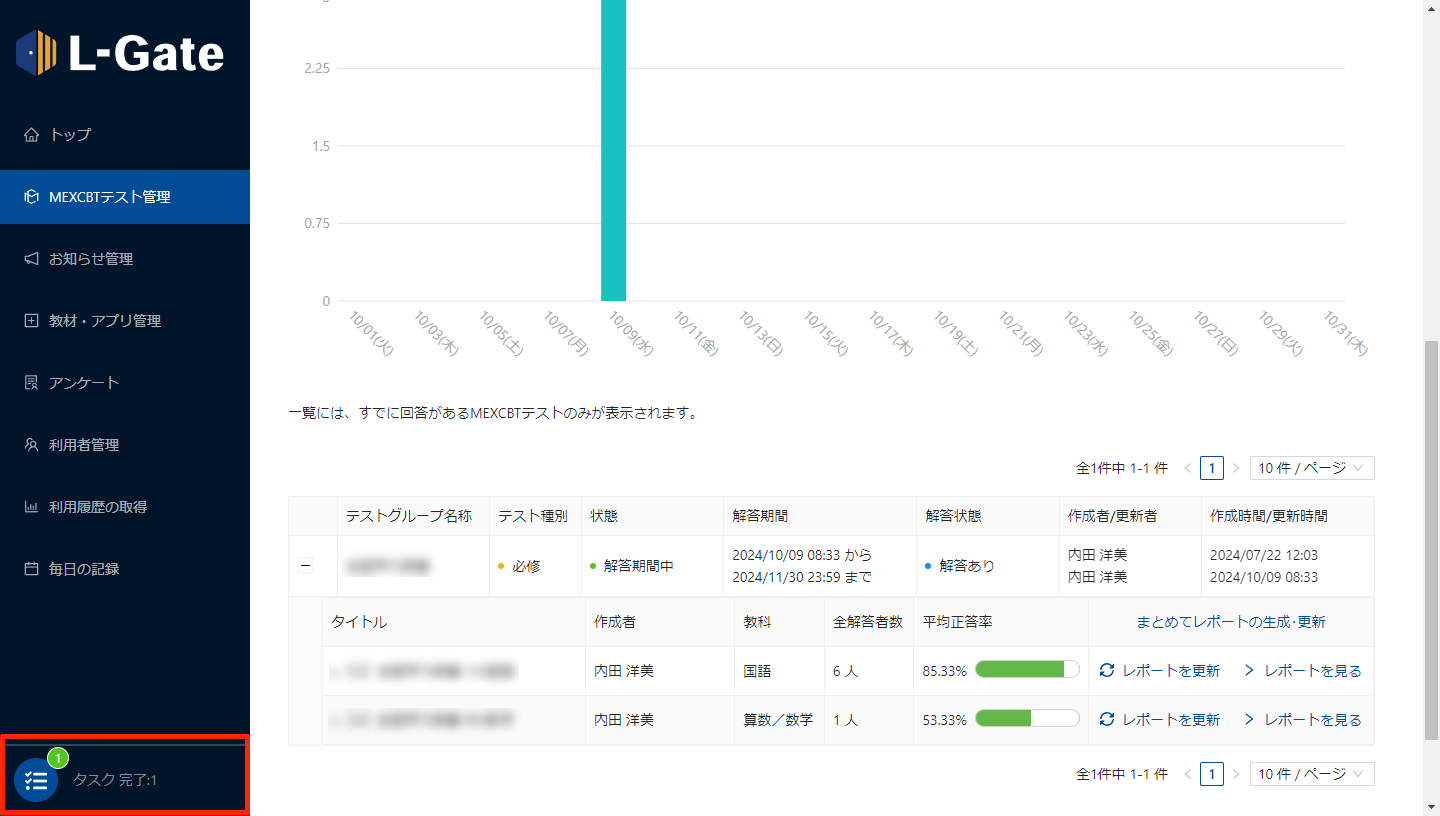
Task: Collapse the expanded test group row
Action: pyautogui.click(x=306, y=566)
